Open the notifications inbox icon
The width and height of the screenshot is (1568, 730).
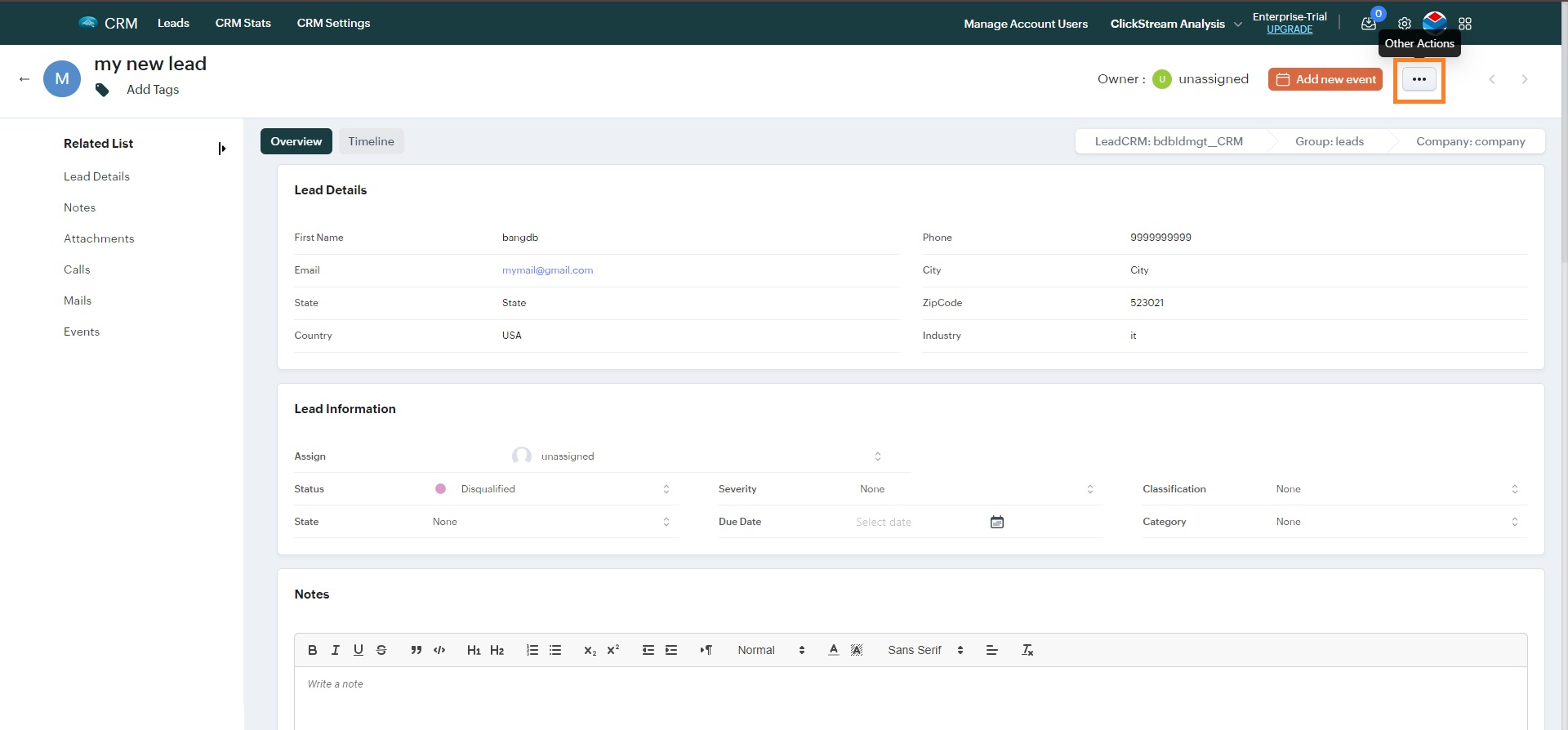1369,24
